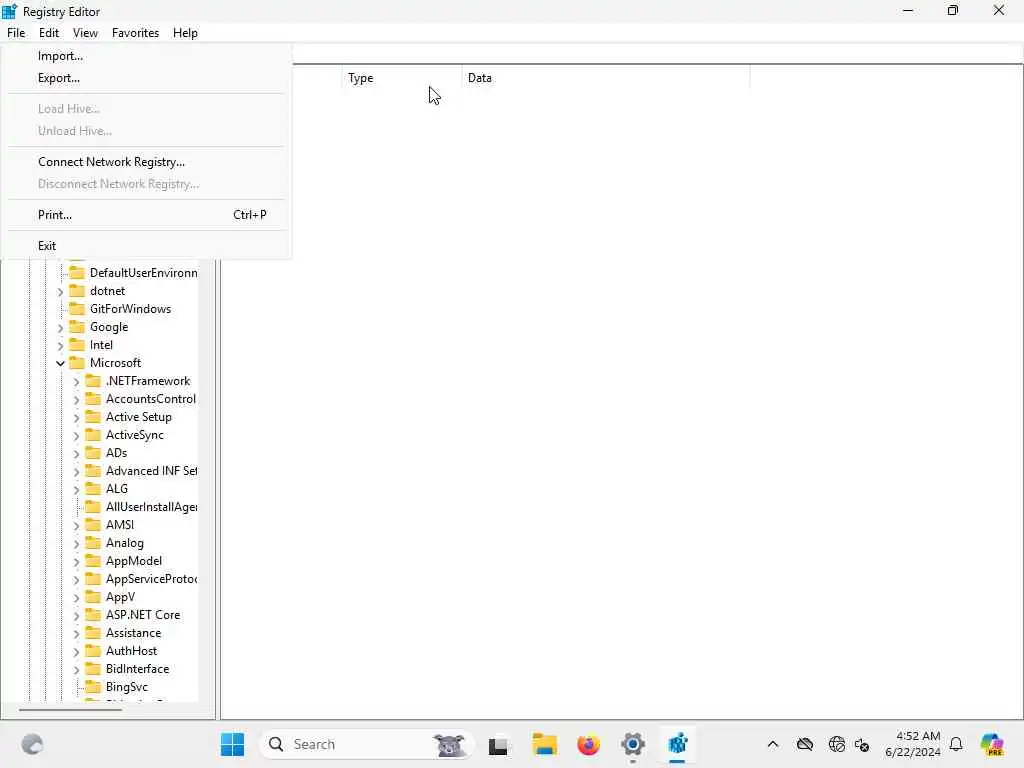Open Task View from the taskbar
This screenshot has height=768, width=1024.
tap(498, 745)
